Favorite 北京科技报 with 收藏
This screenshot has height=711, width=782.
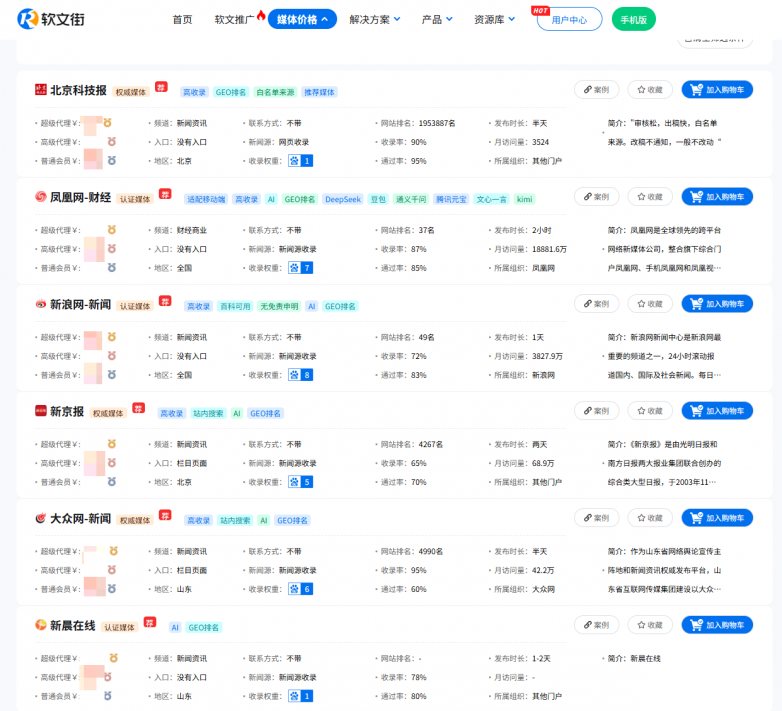click(650, 90)
